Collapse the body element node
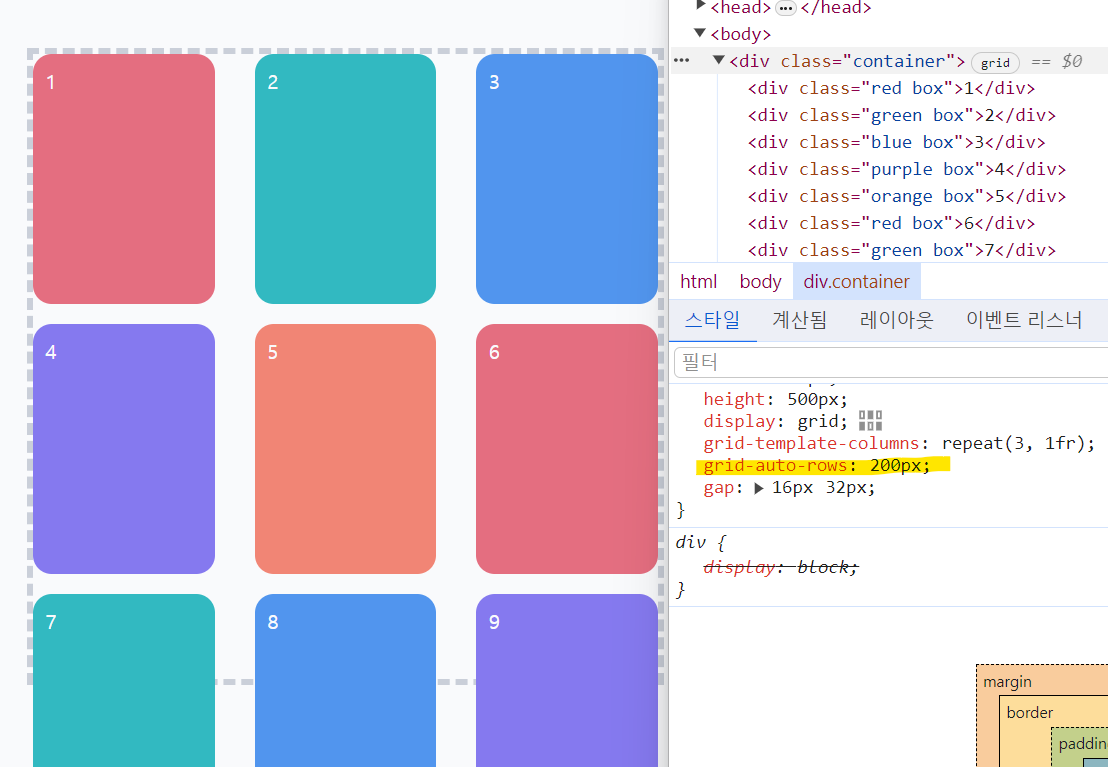Viewport: 1108px width, 767px height. pos(700,33)
